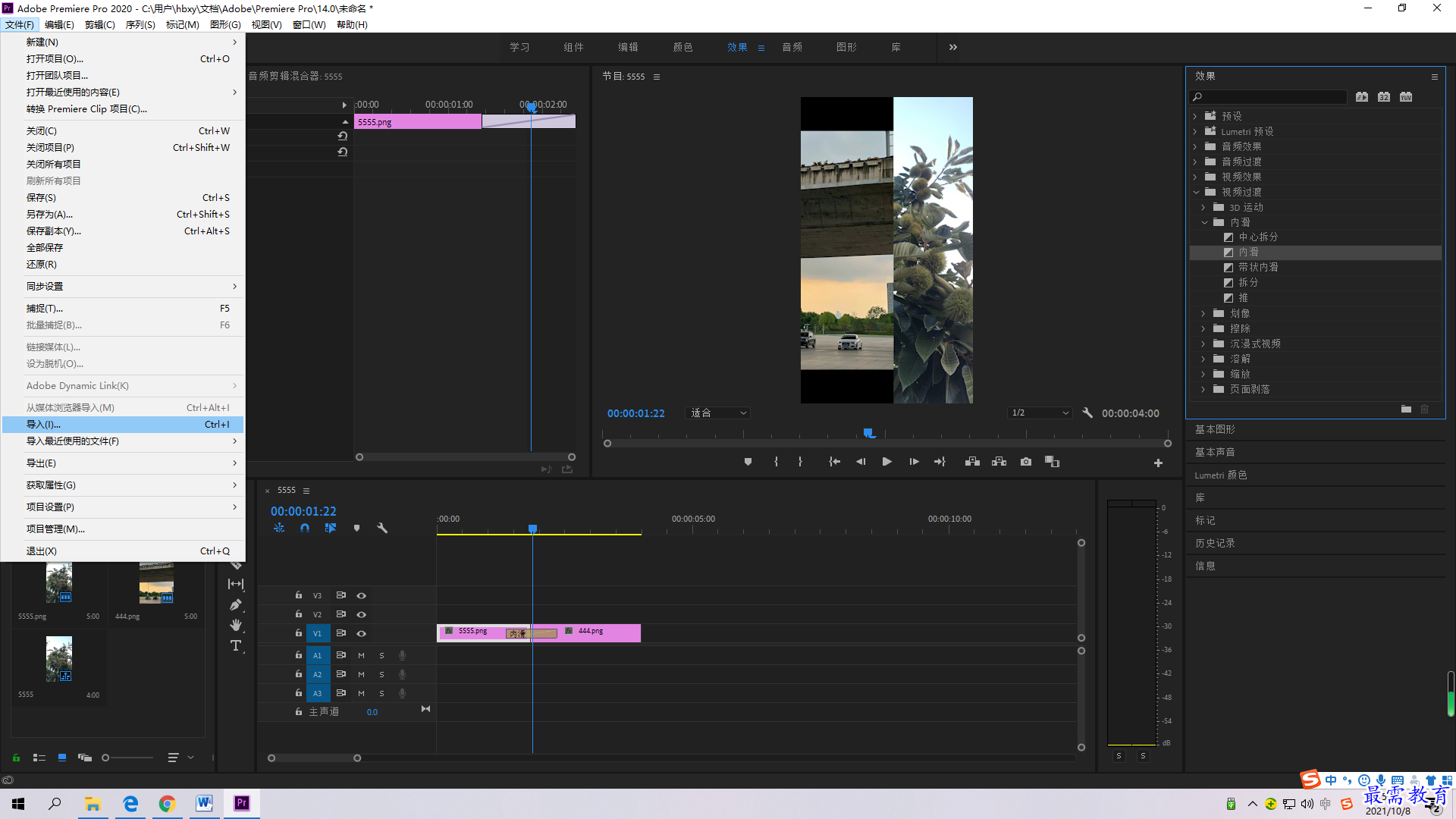The image size is (1456, 819).
Task: Toggle V1 track output eye
Action: click(x=362, y=633)
